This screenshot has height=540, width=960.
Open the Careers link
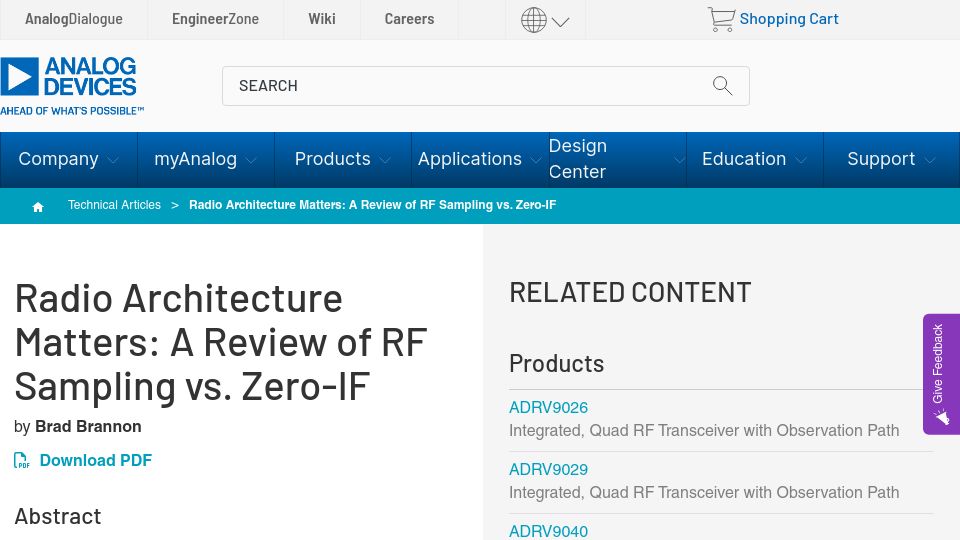(409, 19)
